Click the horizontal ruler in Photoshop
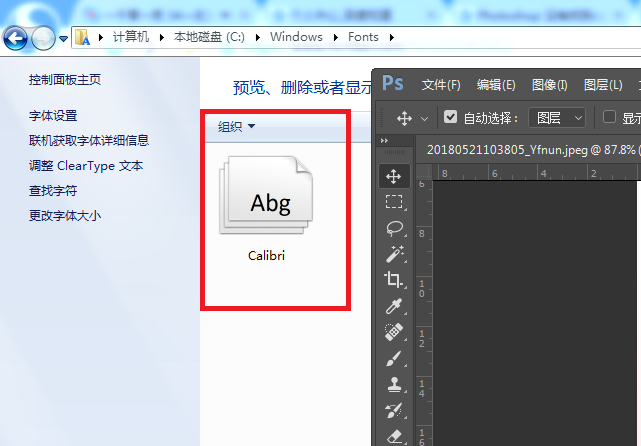This screenshot has width=641, height=446. click(x=537, y=172)
